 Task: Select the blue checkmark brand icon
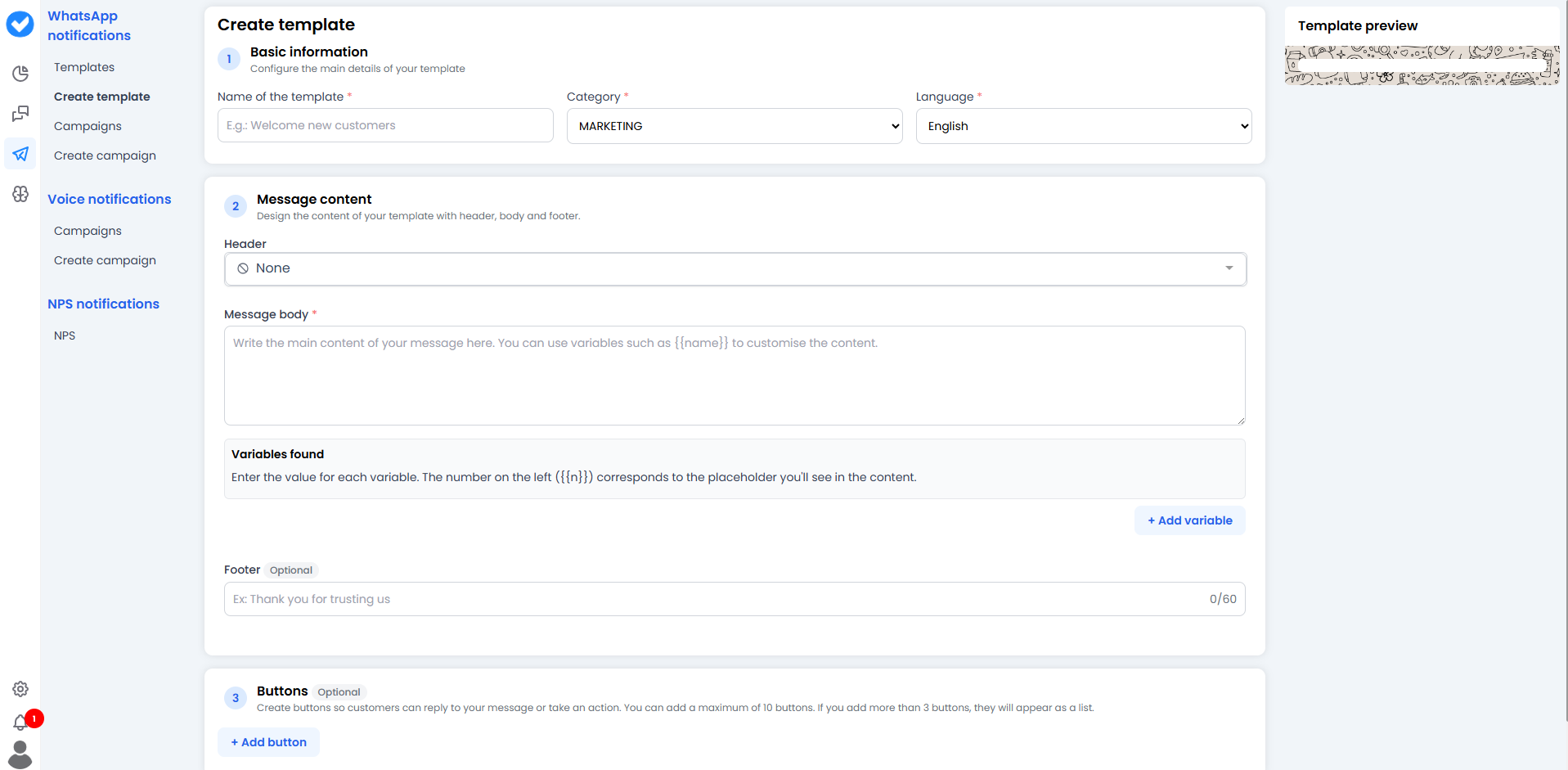pyautogui.click(x=20, y=25)
